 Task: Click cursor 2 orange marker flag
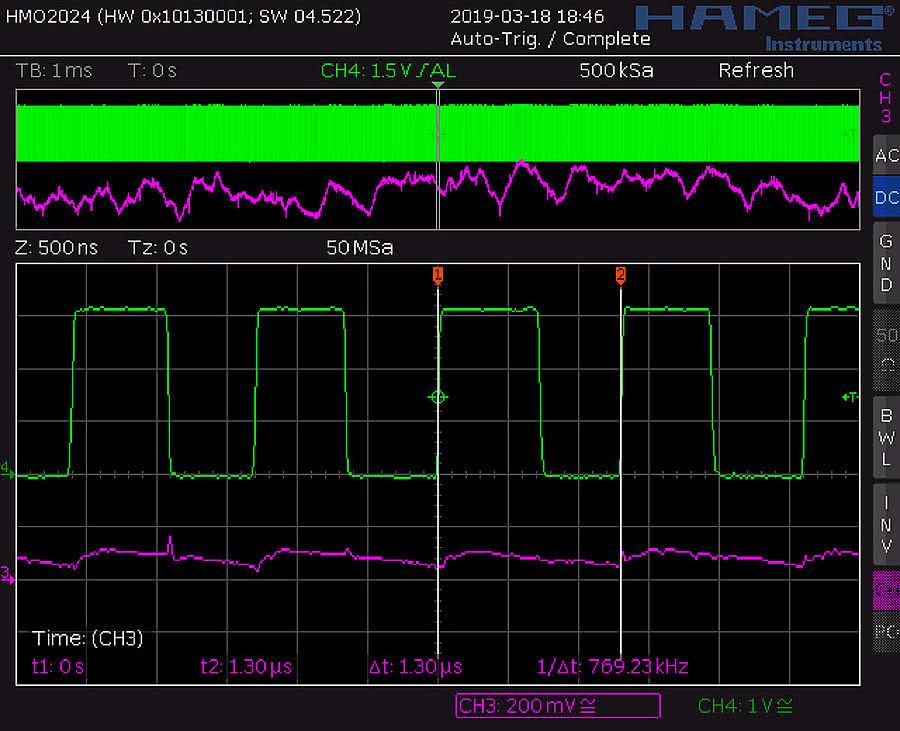[621, 275]
